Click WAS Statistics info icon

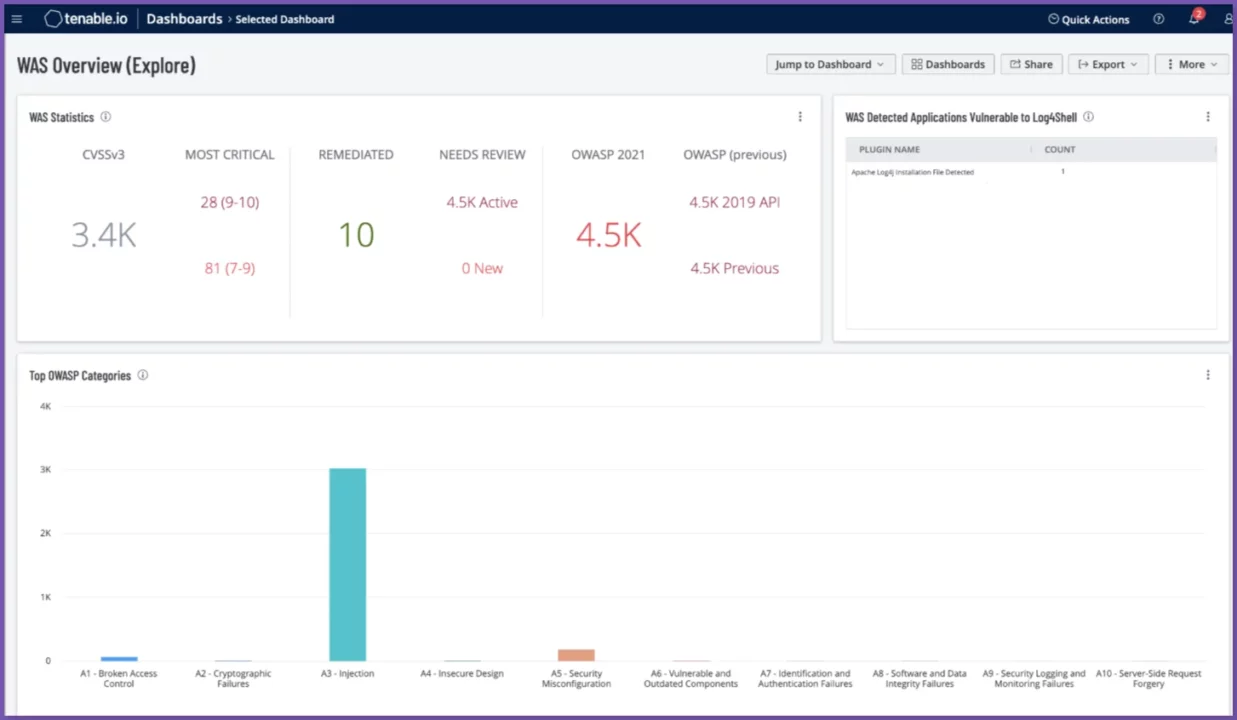(x=106, y=117)
